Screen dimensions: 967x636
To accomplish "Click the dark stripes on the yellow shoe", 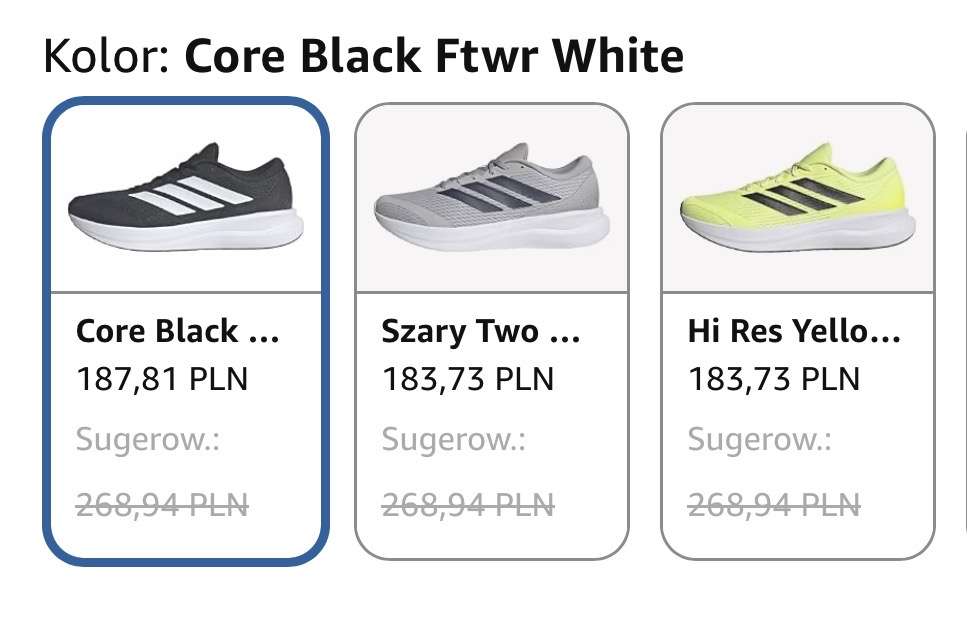I will (x=802, y=196).
